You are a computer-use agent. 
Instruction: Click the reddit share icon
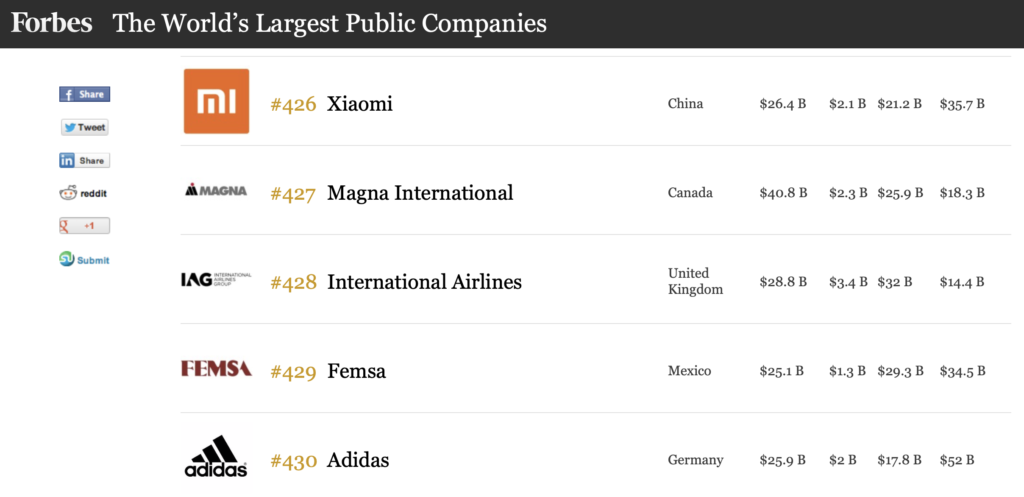tap(83, 193)
